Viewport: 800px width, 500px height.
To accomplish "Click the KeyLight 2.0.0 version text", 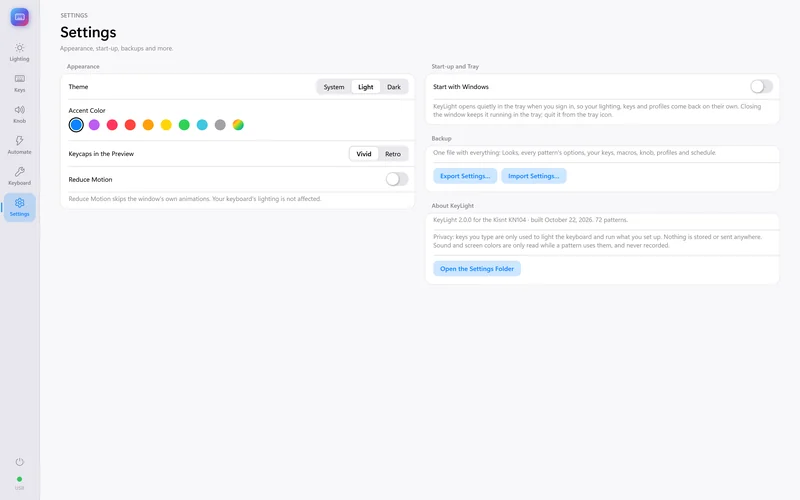I will coord(530,220).
